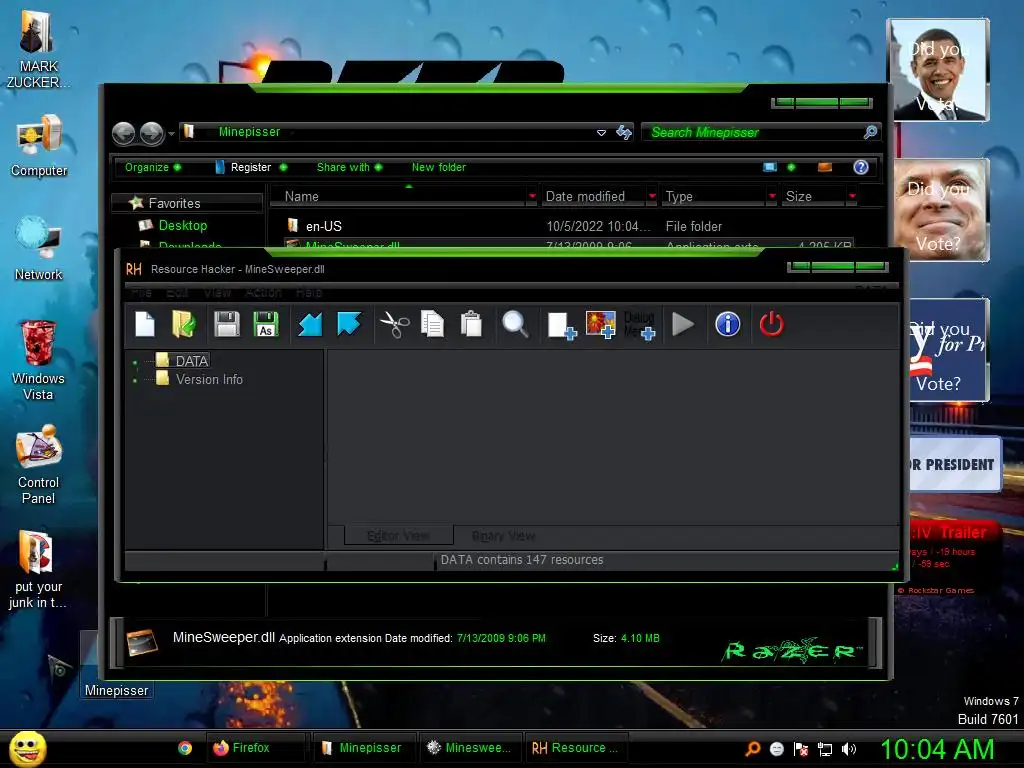
Task: Click the smiley Start button
Action: tap(28, 748)
